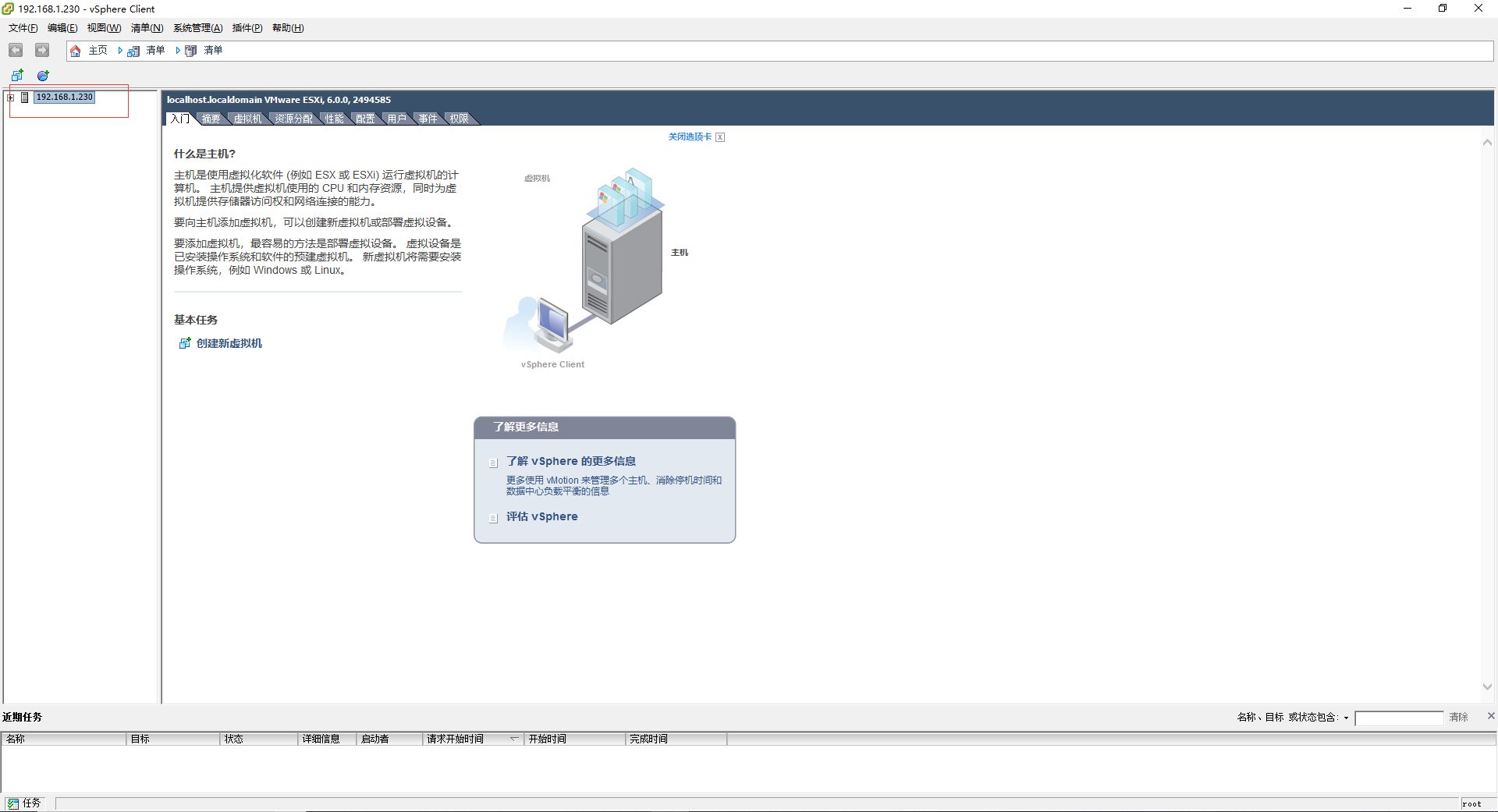Open the 视图(W) menu
This screenshot has height=812, width=1498.
[104, 28]
